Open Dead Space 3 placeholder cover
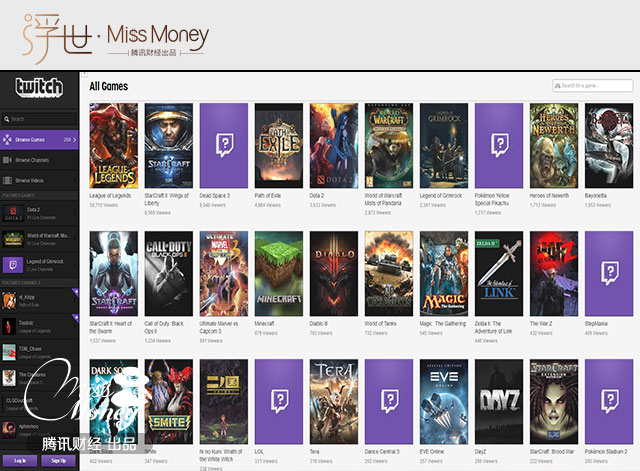The width and height of the screenshot is (640, 471). [x=224, y=146]
